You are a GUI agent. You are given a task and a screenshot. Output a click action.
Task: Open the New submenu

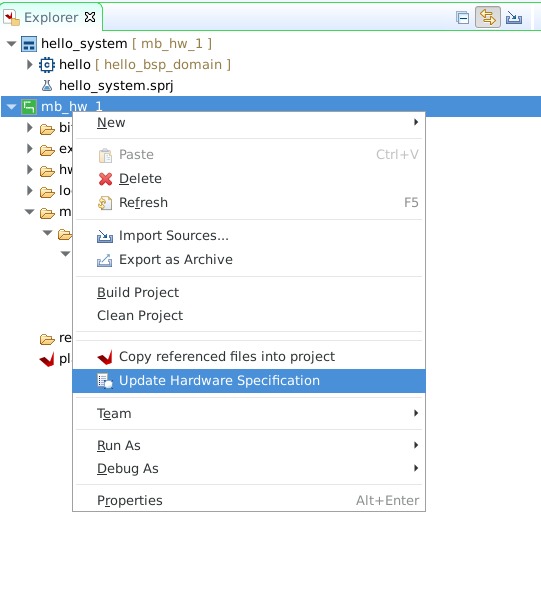click(x=249, y=123)
